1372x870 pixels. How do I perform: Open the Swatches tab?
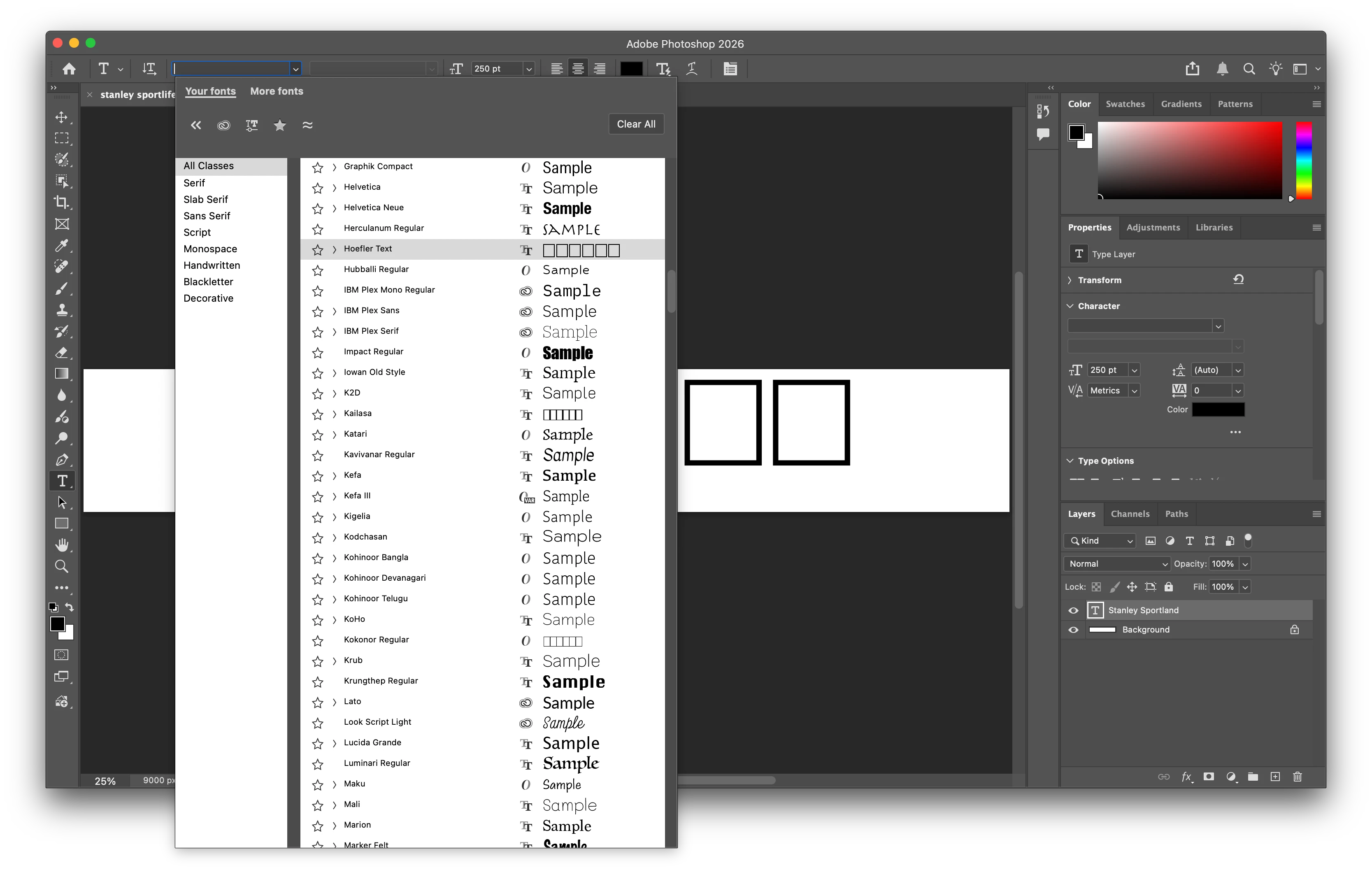coord(1125,104)
